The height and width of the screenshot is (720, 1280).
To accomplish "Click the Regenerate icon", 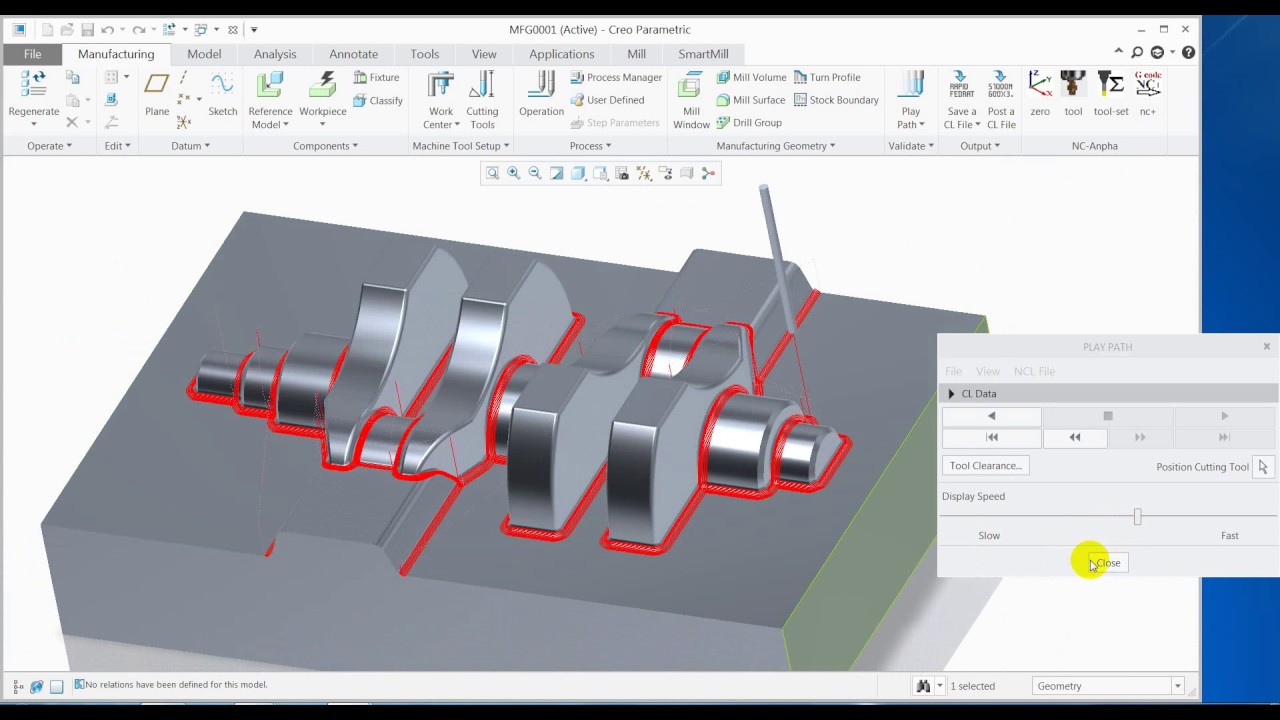I will 33,86.
